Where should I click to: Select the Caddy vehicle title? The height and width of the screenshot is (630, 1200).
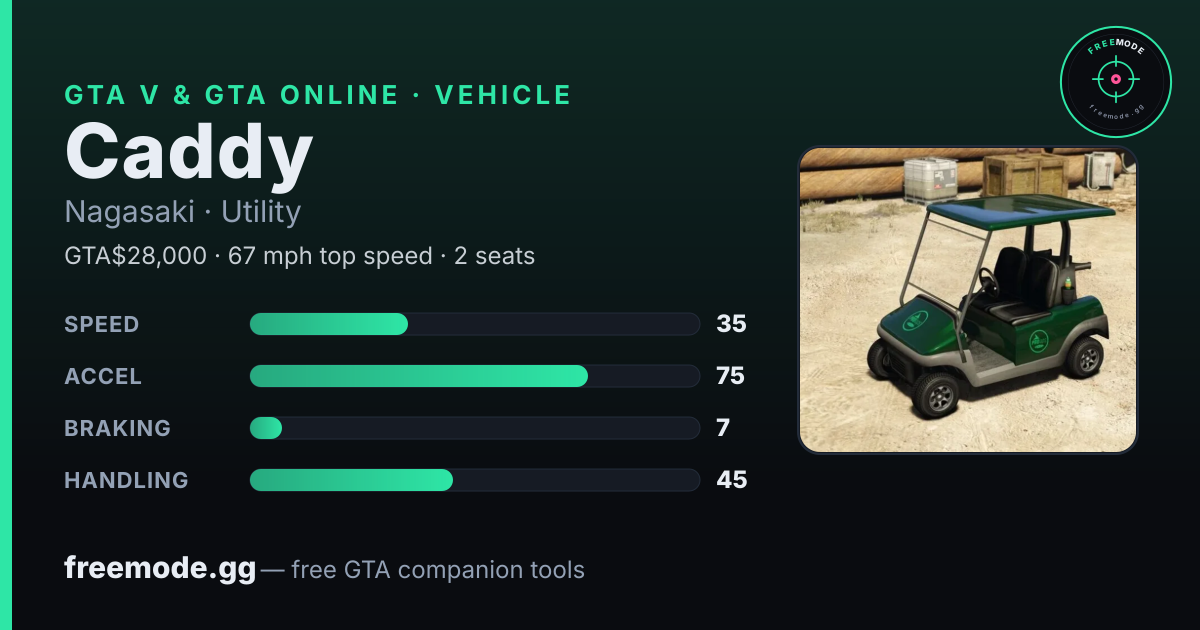(x=189, y=153)
